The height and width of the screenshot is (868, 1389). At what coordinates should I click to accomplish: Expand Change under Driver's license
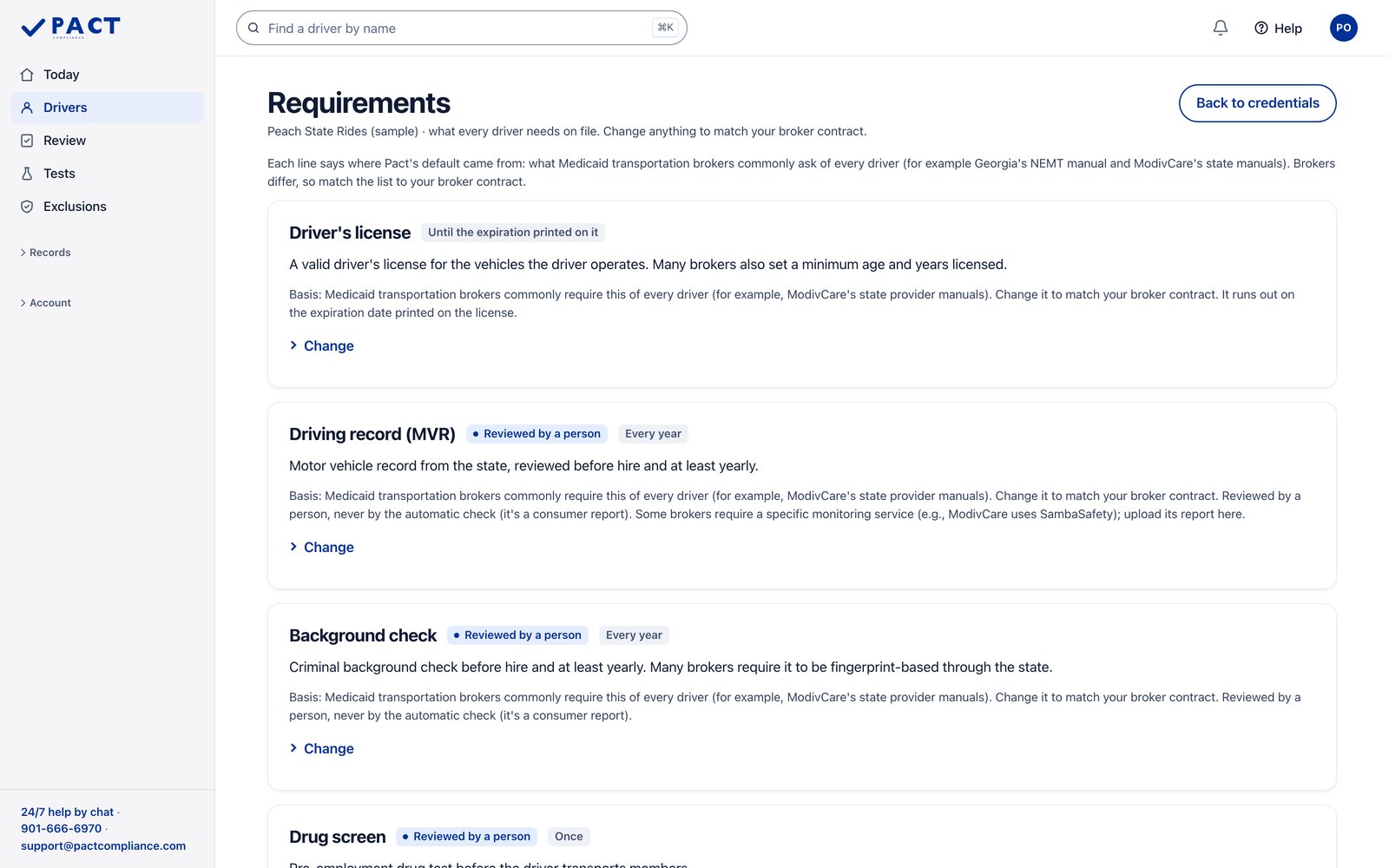coord(322,345)
